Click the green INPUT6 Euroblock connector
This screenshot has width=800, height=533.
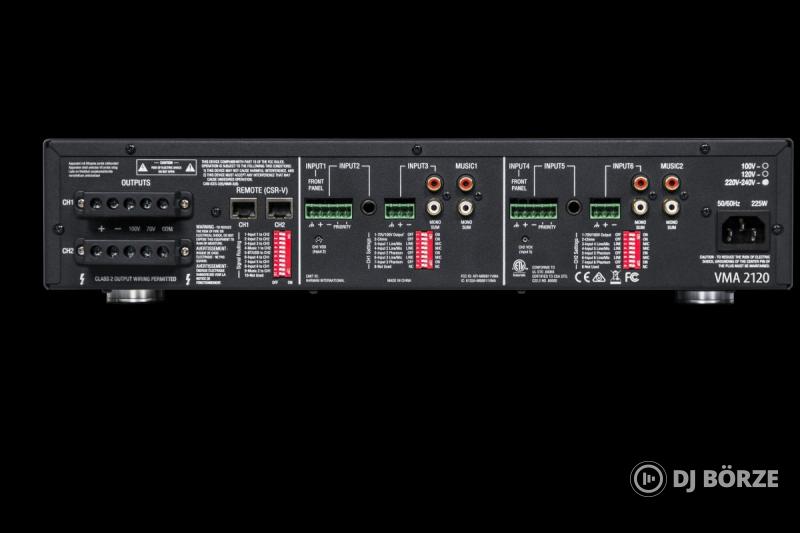605,210
